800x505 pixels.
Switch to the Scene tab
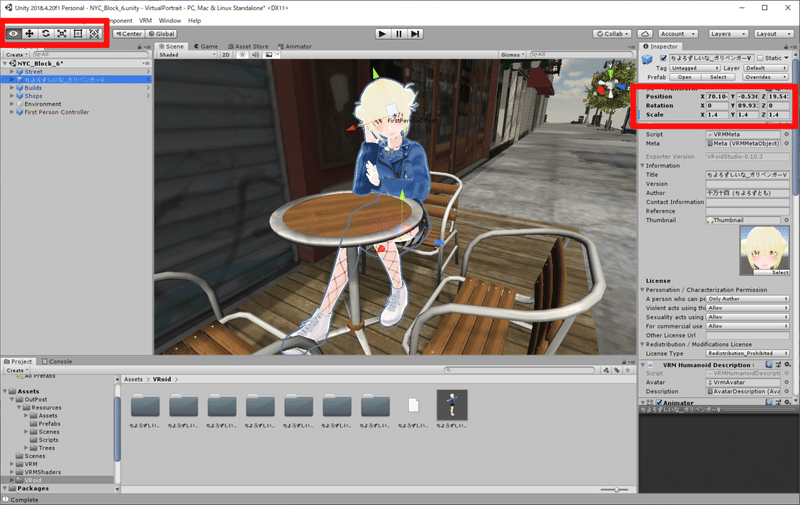171,46
